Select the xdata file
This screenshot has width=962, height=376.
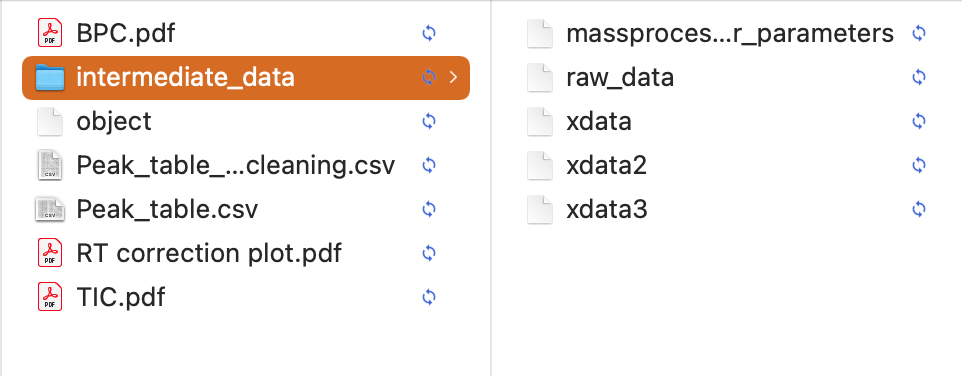point(599,121)
